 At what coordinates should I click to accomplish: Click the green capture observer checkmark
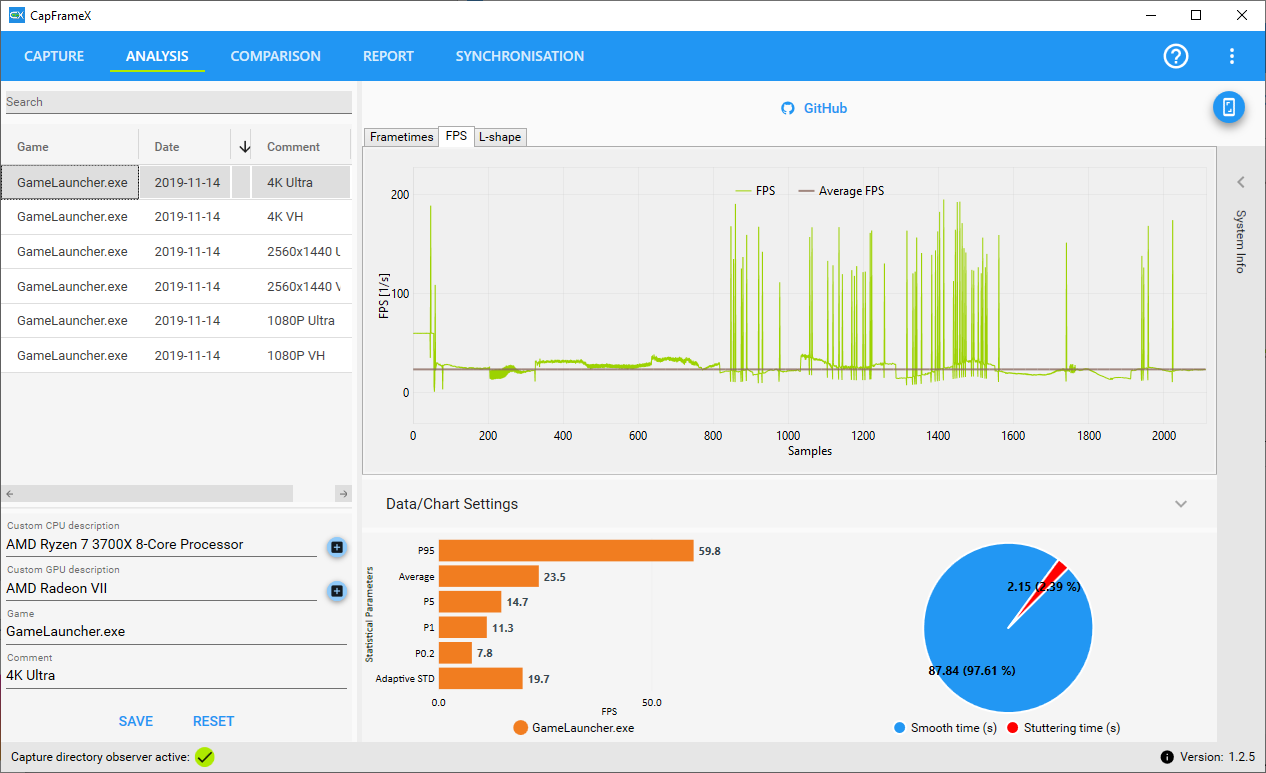pos(205,757)
